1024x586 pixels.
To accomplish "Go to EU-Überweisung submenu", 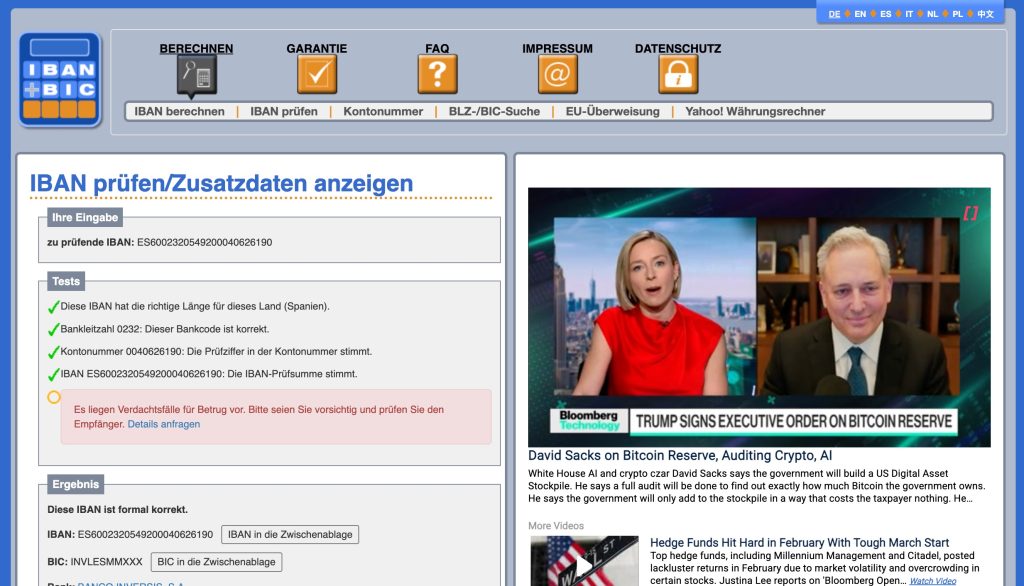I will click(x=613, y=112).
